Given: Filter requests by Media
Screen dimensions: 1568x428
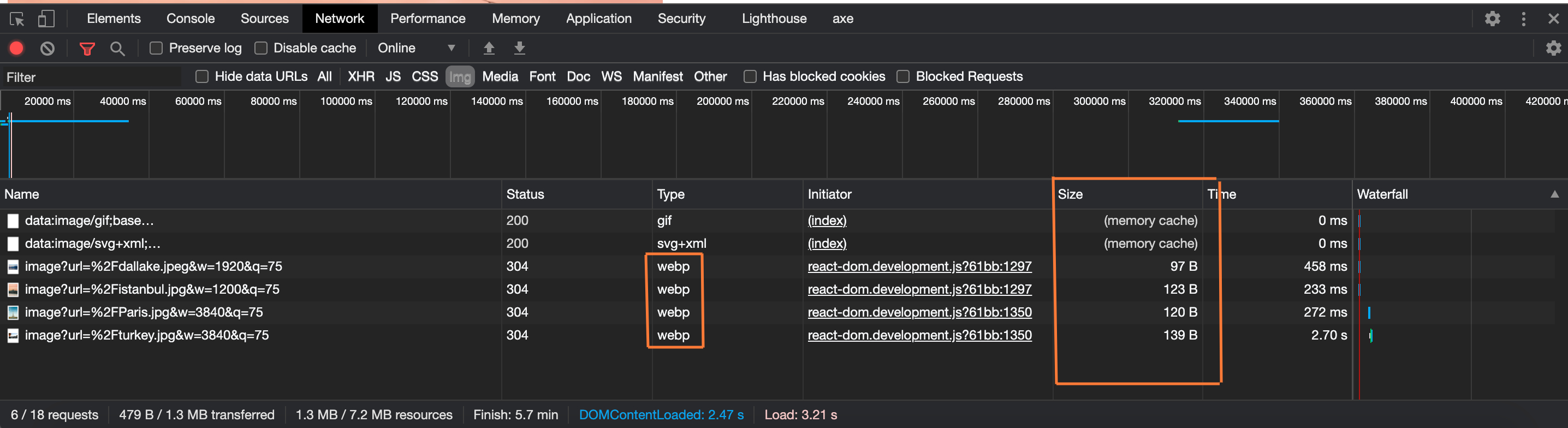Looking at the screenshot, I should pos(500,77).
